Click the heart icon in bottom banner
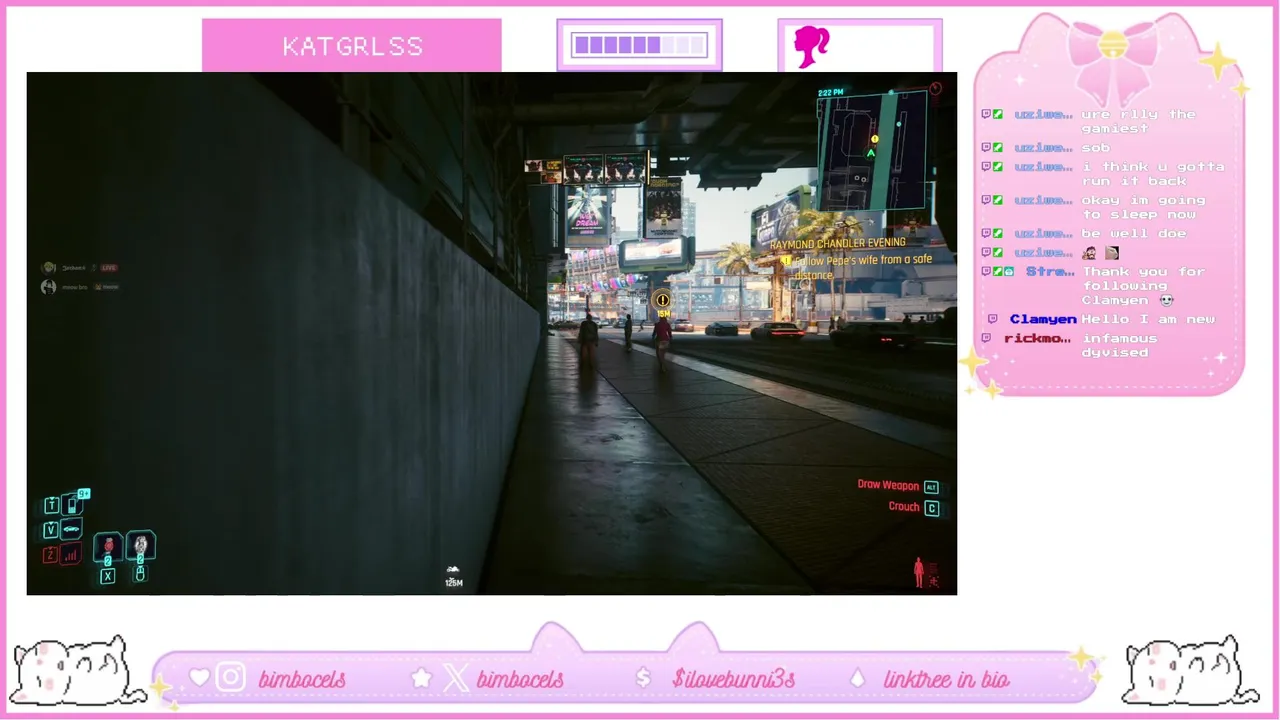Screen dimensions: 1280x720 pyautogui.click(x=199, y=678)
